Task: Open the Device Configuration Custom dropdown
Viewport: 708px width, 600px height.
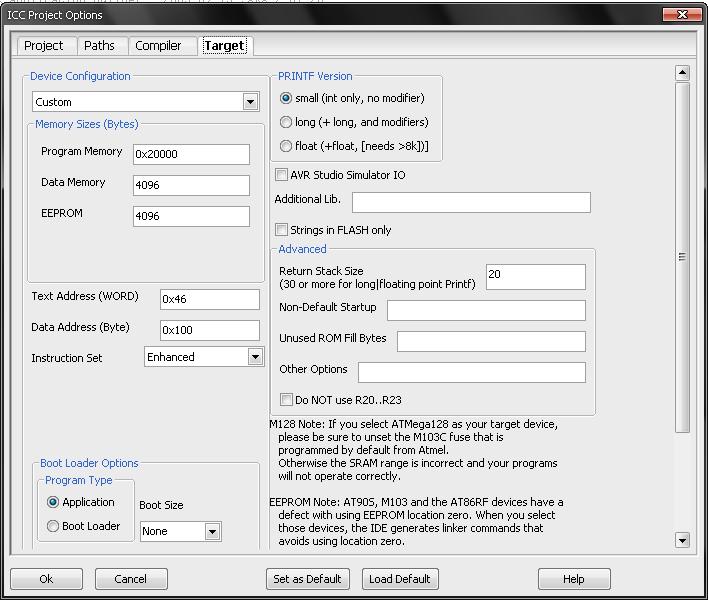Action: tap(250, 102)
